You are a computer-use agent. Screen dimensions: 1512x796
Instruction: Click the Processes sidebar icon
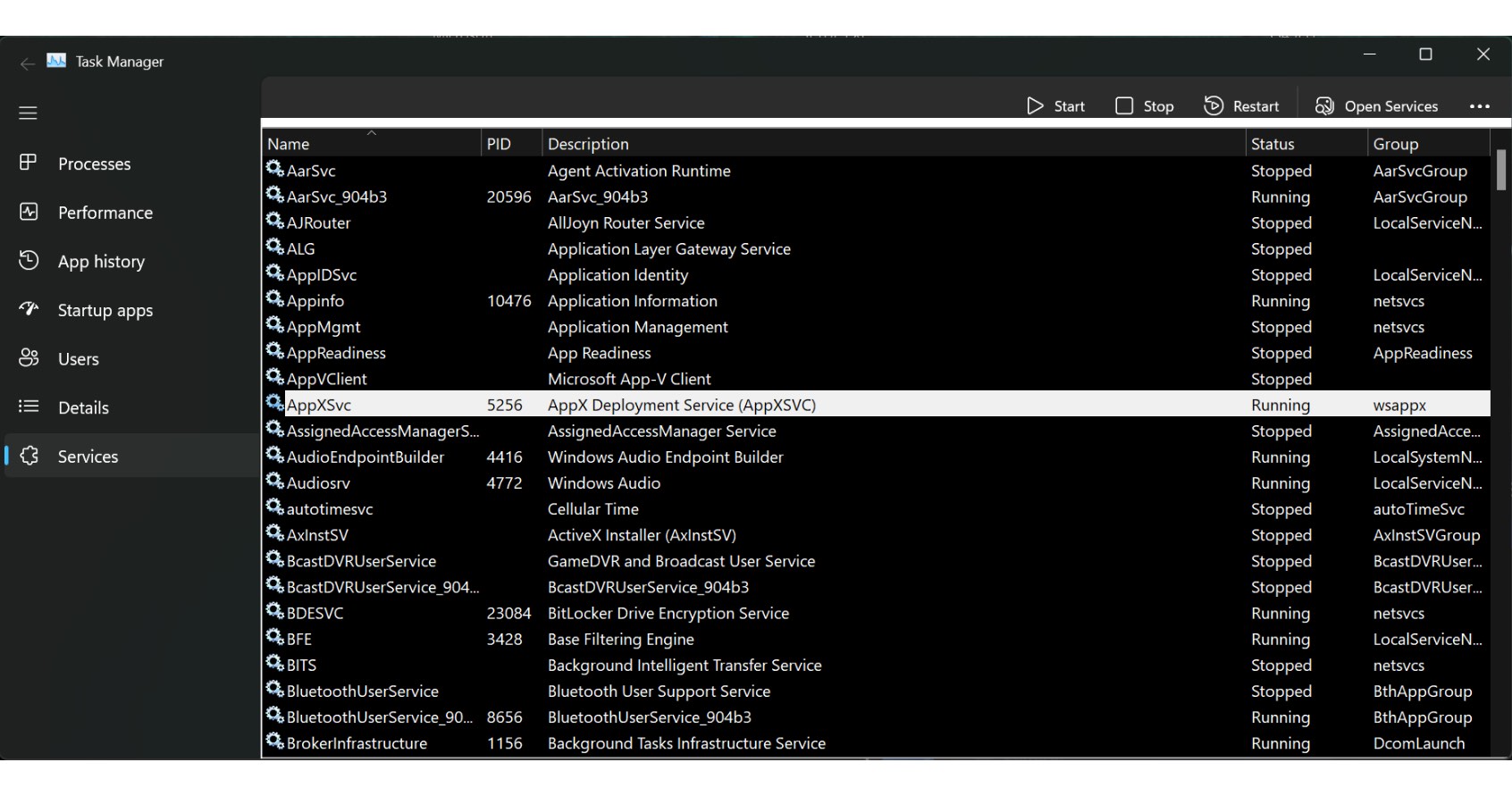pos(29,163)
